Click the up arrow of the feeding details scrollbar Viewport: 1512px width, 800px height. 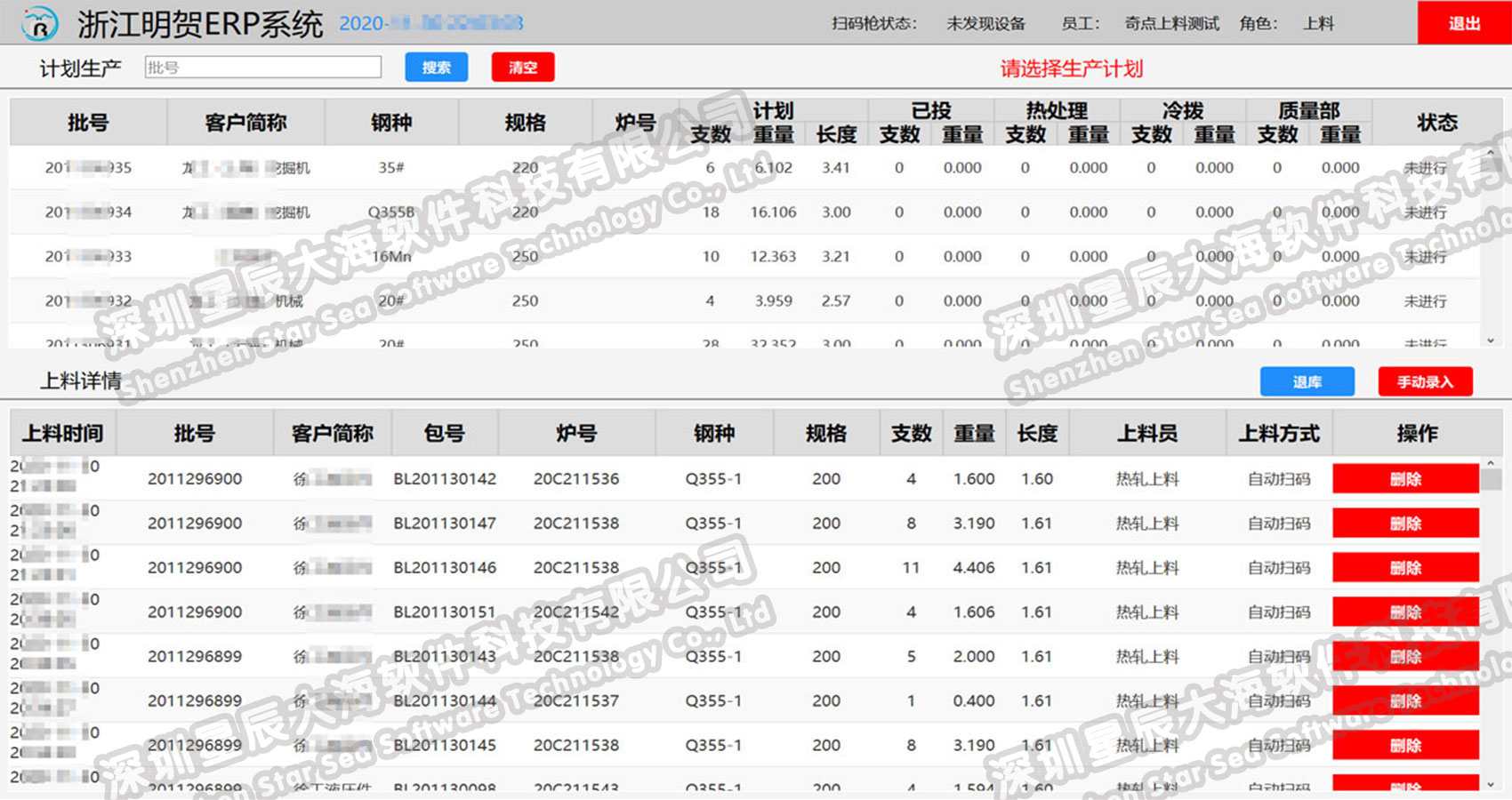[x=1491, y=463]
